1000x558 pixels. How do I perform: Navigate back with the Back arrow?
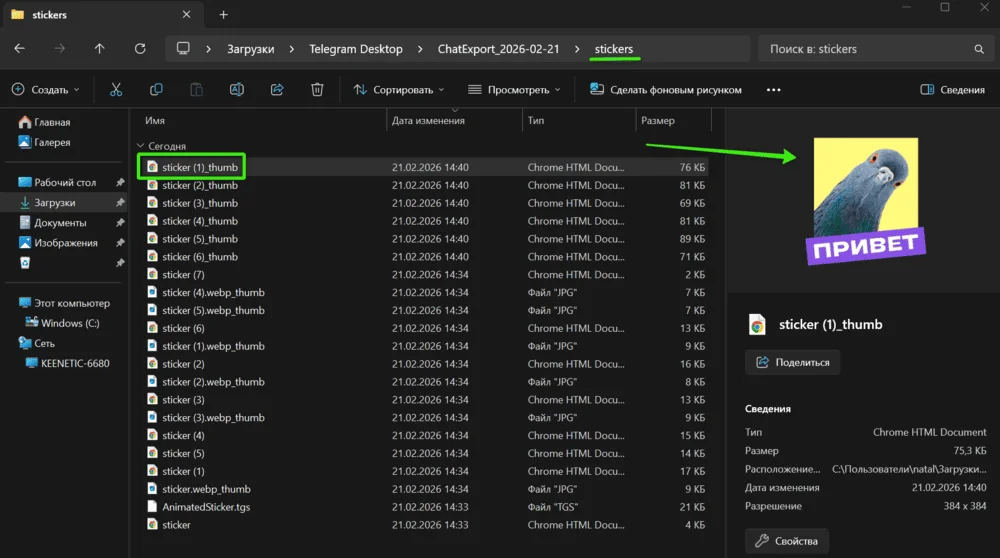[20, 49]
